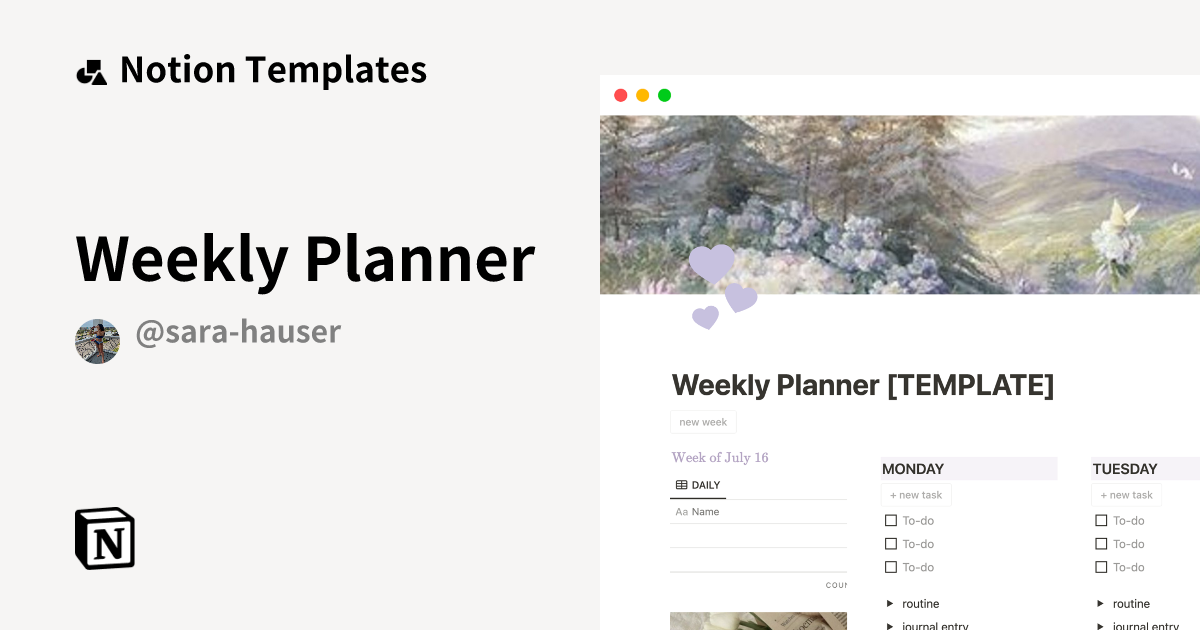Click the yellow window minimize dot
The height and width of the screenshot is (630, 1200).
coord(642,95)
